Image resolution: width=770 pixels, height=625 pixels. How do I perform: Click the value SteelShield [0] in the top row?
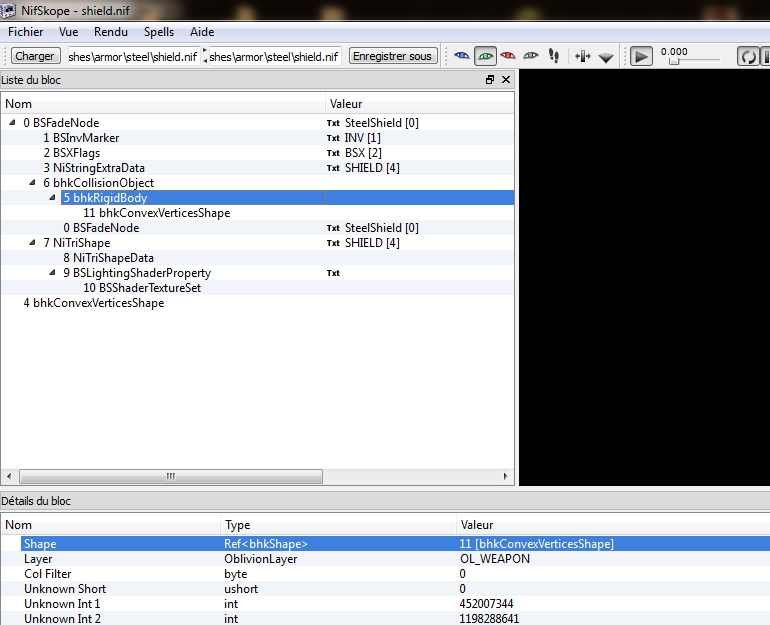(382, 123)
